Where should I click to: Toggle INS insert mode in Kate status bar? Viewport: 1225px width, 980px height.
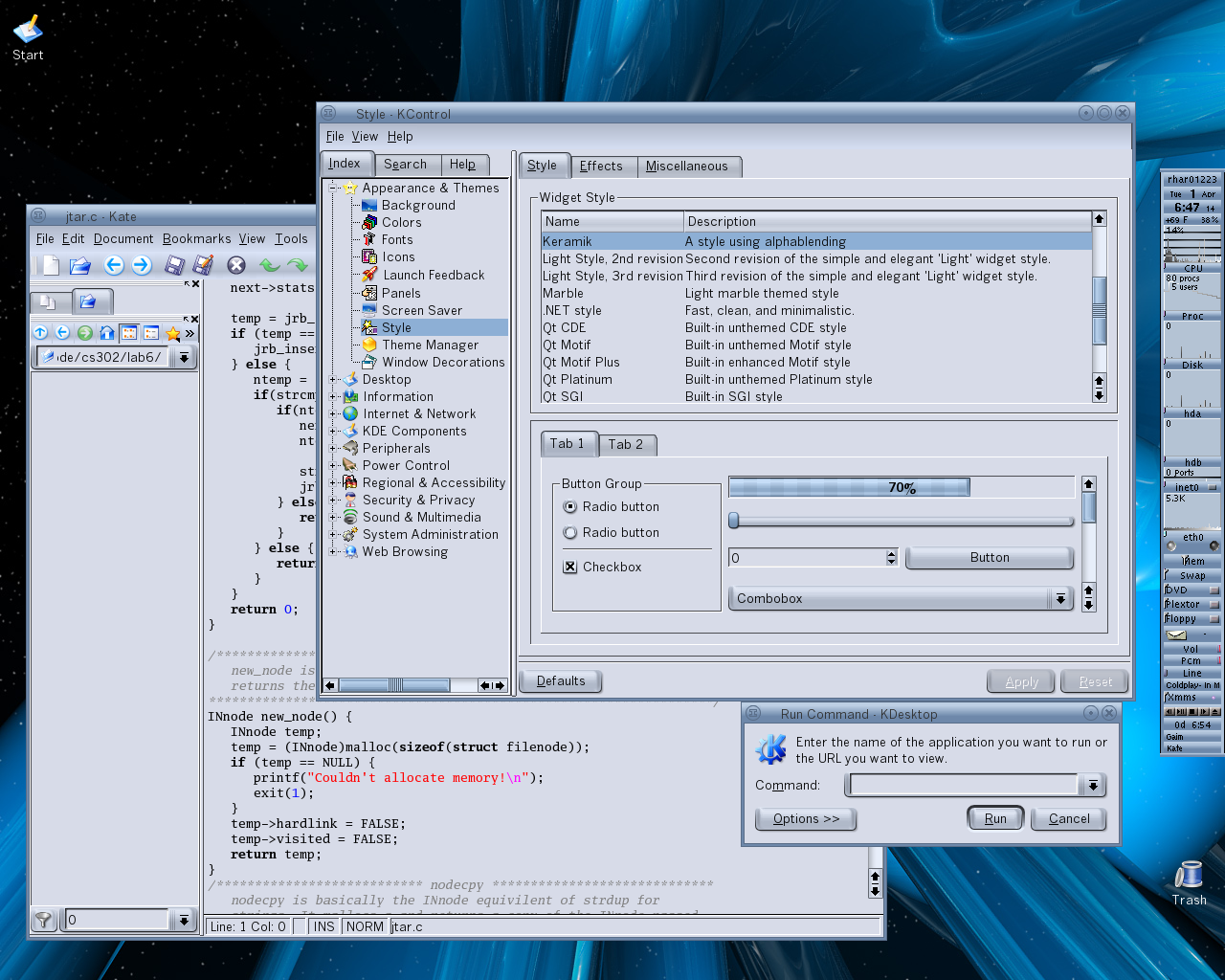324,926
